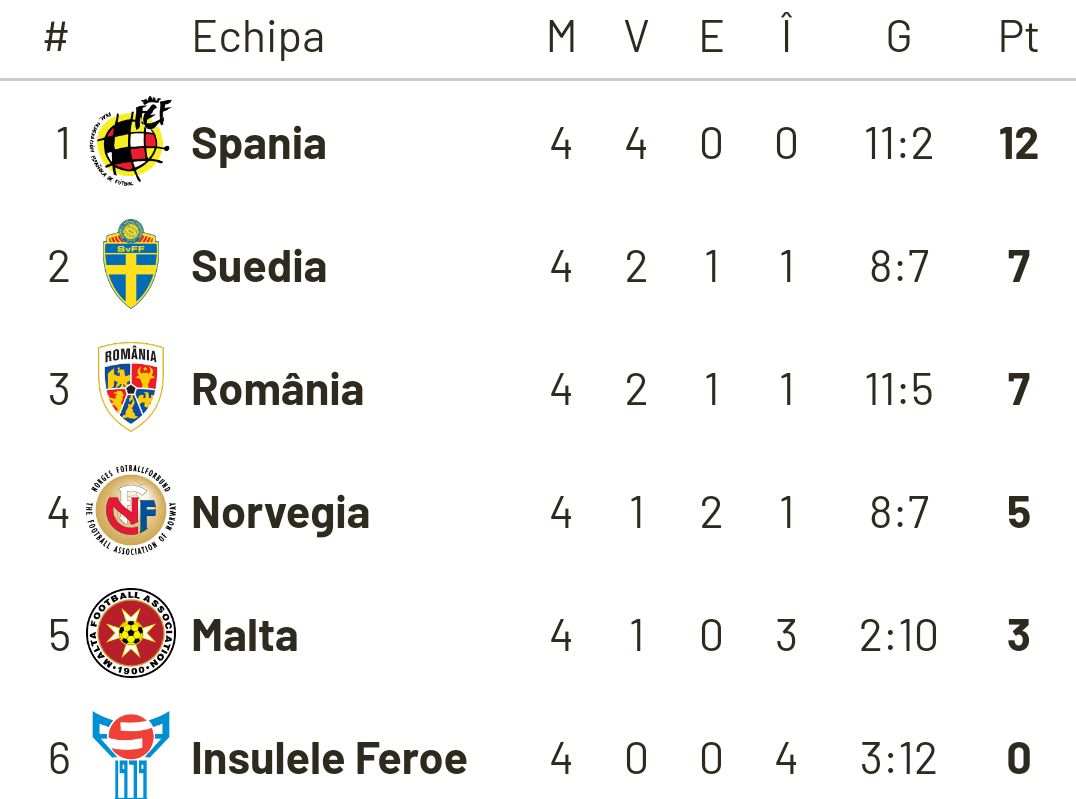This screenshot has width=1076, height=799.
Task: Select the Malta team name
Action: pos(244,636)
